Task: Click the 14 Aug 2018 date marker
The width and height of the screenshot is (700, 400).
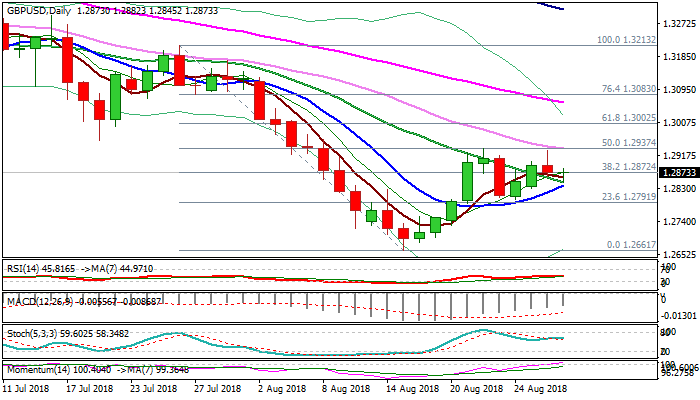Action: pos(410,390)
